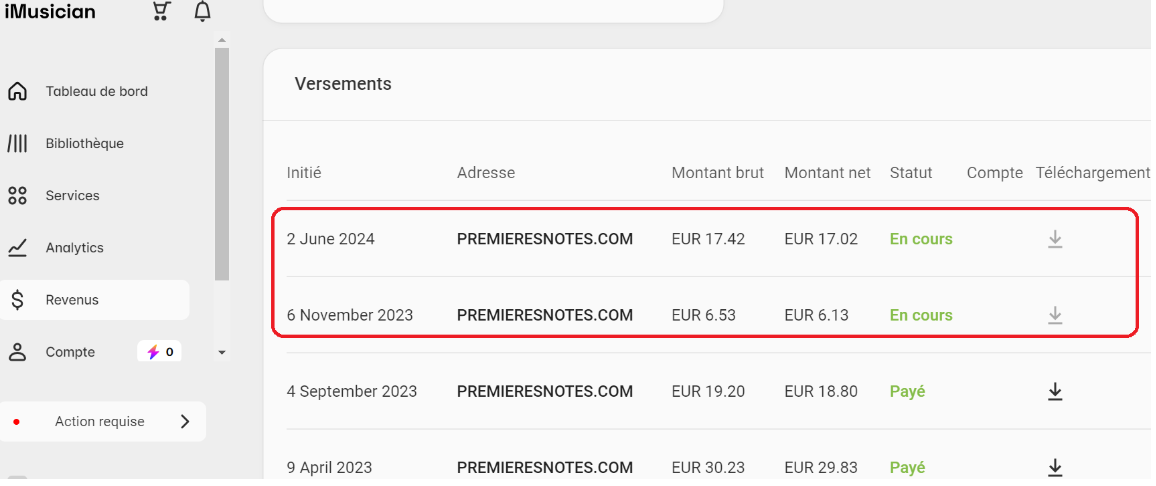Download the 4 September 2023 payment statement
The width and height of the screenshot is (1156, 486).
point(1055,392)
